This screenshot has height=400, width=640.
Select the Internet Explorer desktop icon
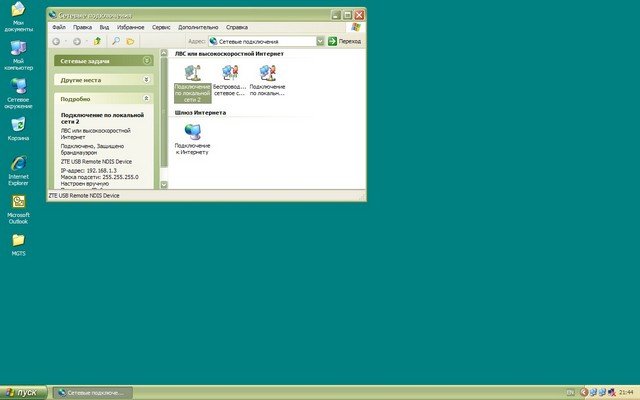18,164
